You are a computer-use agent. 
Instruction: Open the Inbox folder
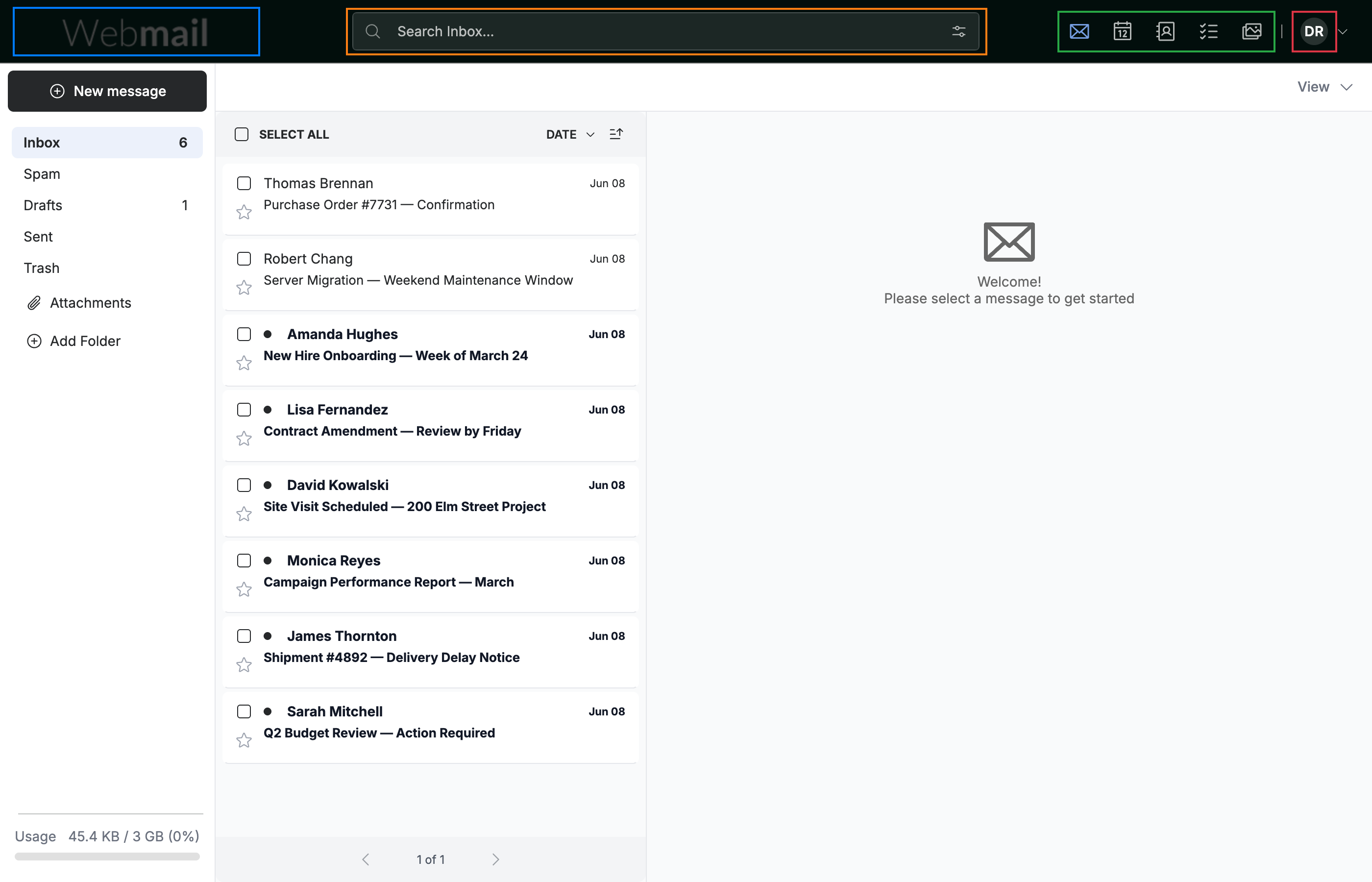point(107,143)
